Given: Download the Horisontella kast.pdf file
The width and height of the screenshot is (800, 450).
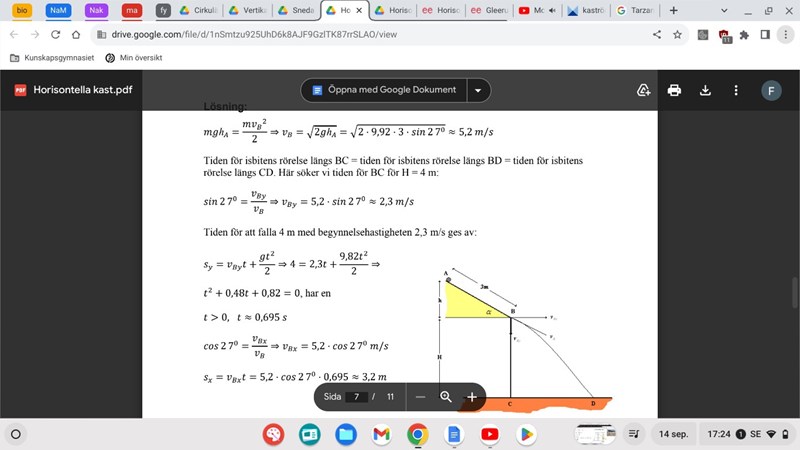Looking at the screenshot, I should coord(705,90).
